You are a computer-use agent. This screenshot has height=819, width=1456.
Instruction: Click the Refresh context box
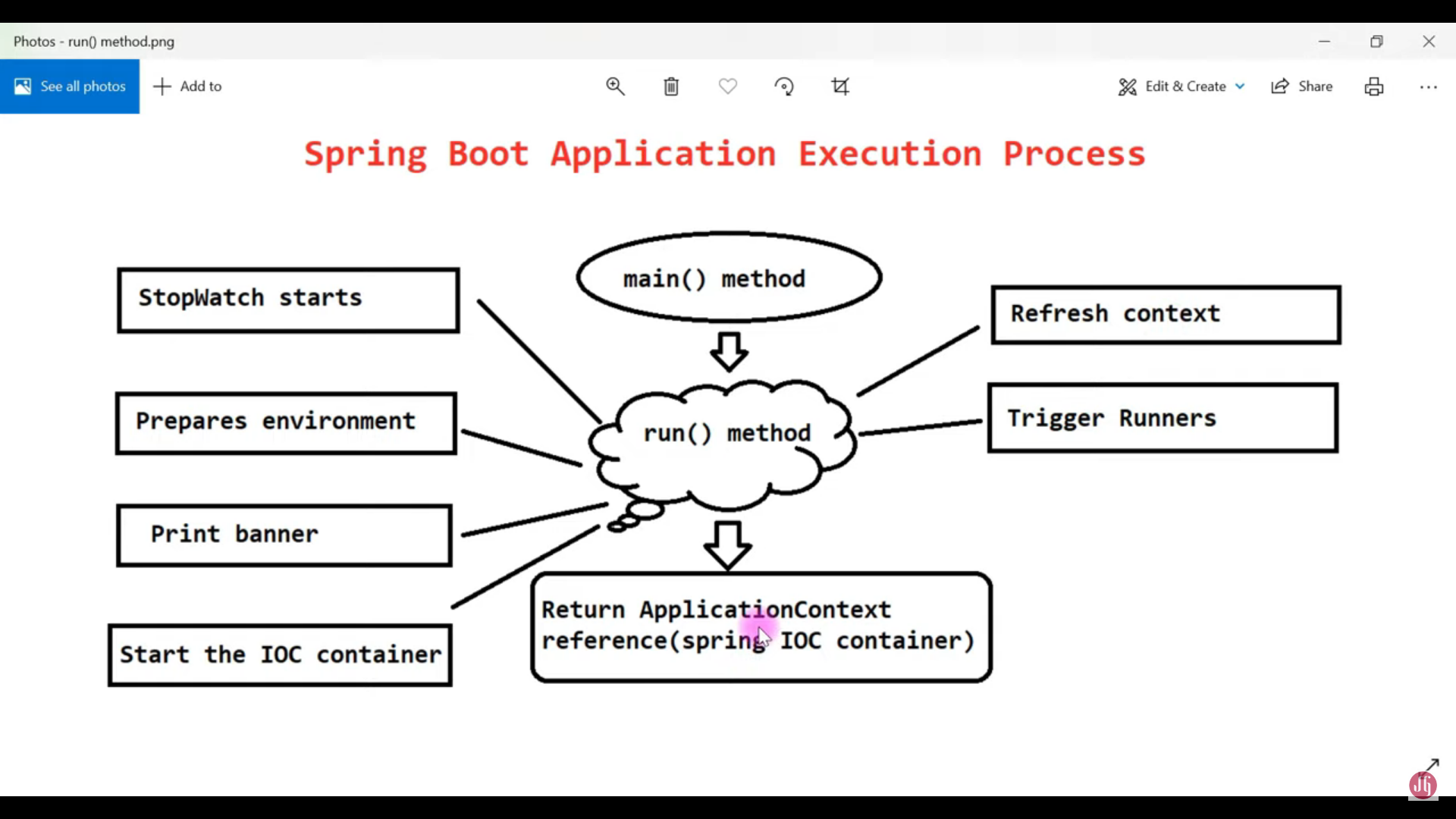pyautogui.click(x=1166, y=315)
